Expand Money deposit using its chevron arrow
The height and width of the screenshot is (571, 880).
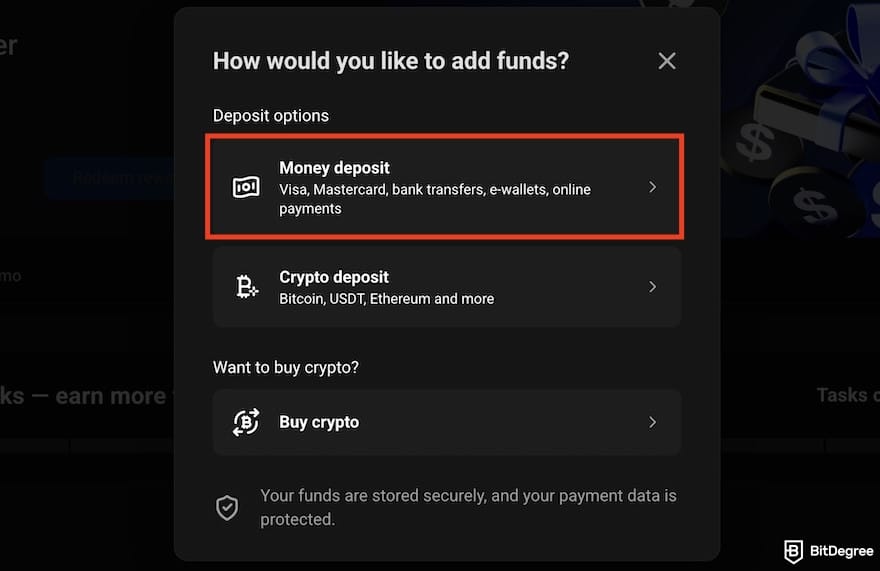point(652,187)
